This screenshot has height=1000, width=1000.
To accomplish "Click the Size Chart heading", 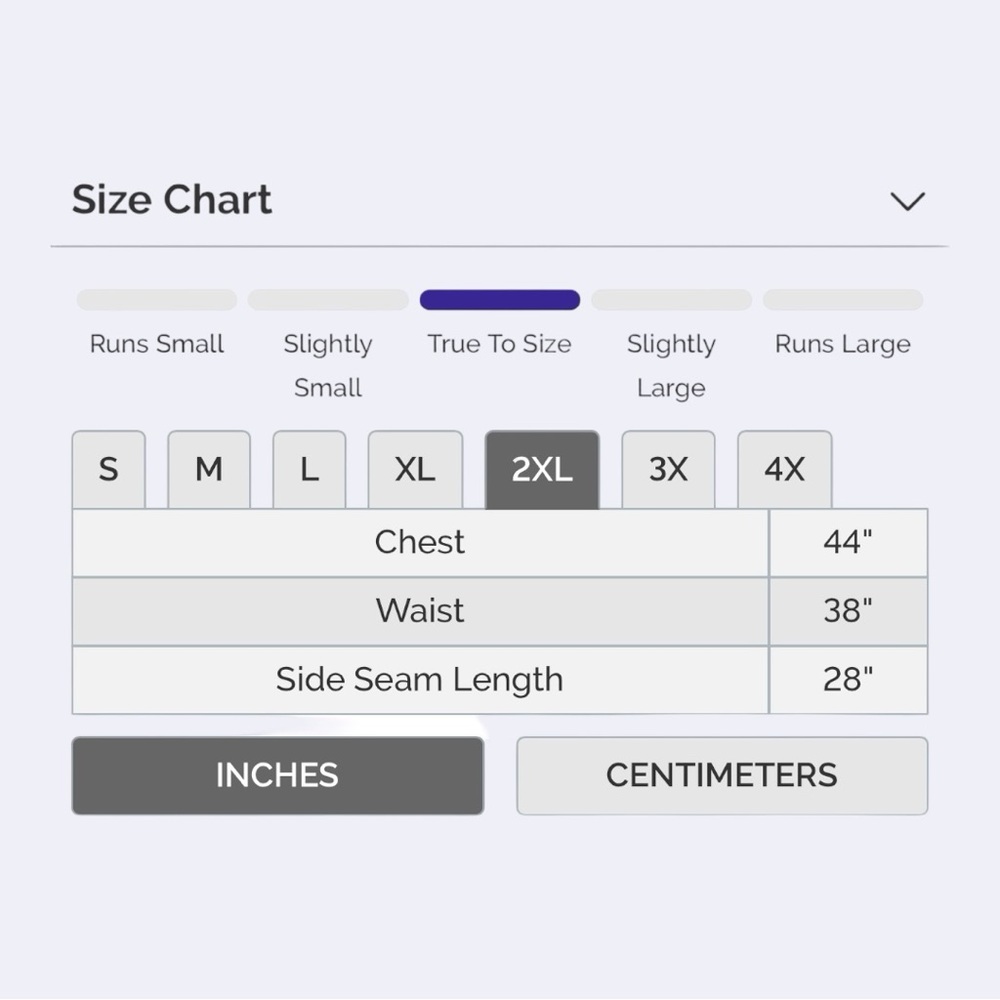I will coord(172,200).
